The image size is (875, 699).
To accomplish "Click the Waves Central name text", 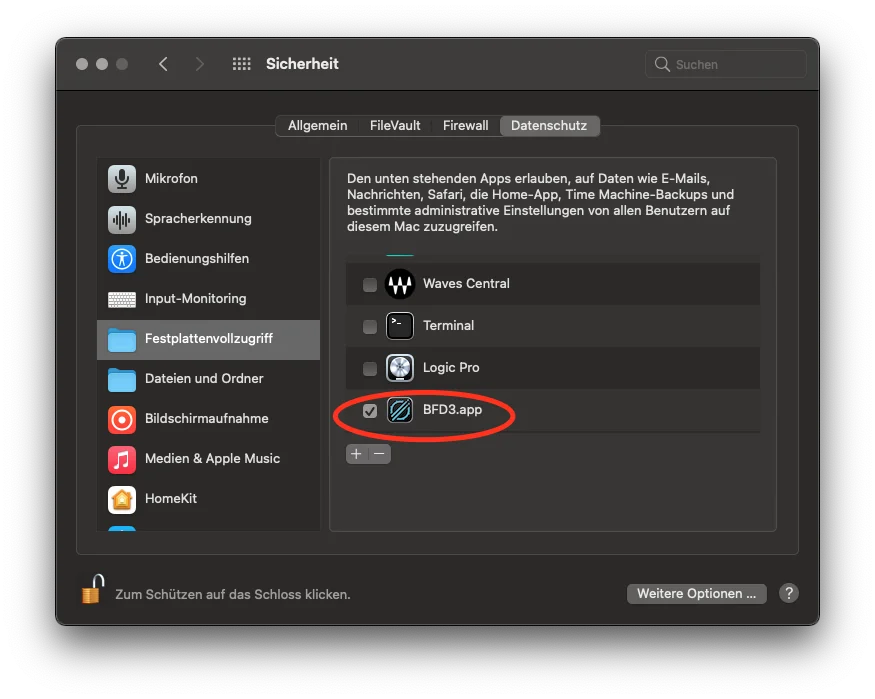I will pyautogui.click(x=466, y=283).
